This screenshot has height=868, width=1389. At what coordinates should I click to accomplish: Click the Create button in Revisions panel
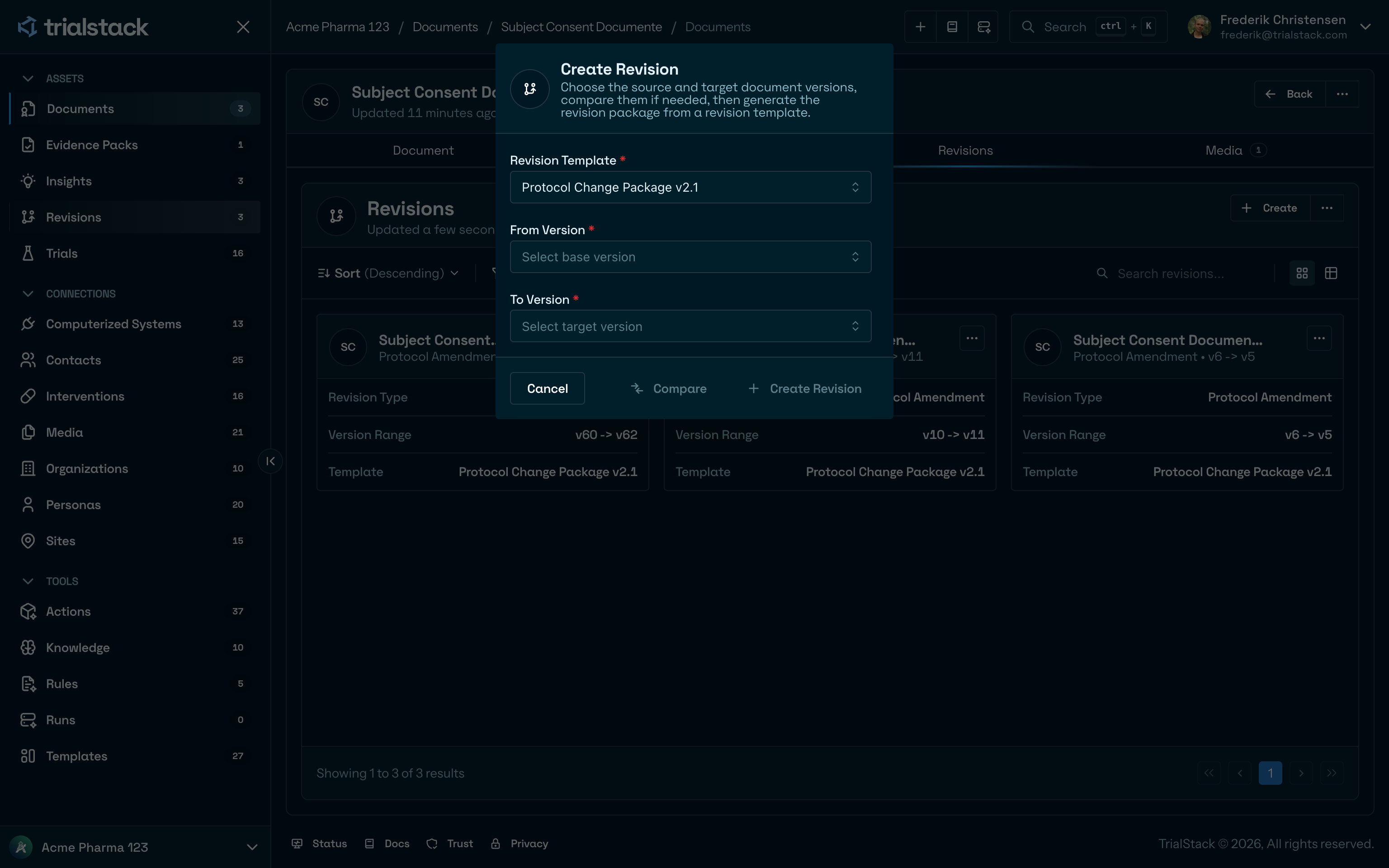(x=1270, y=208)
